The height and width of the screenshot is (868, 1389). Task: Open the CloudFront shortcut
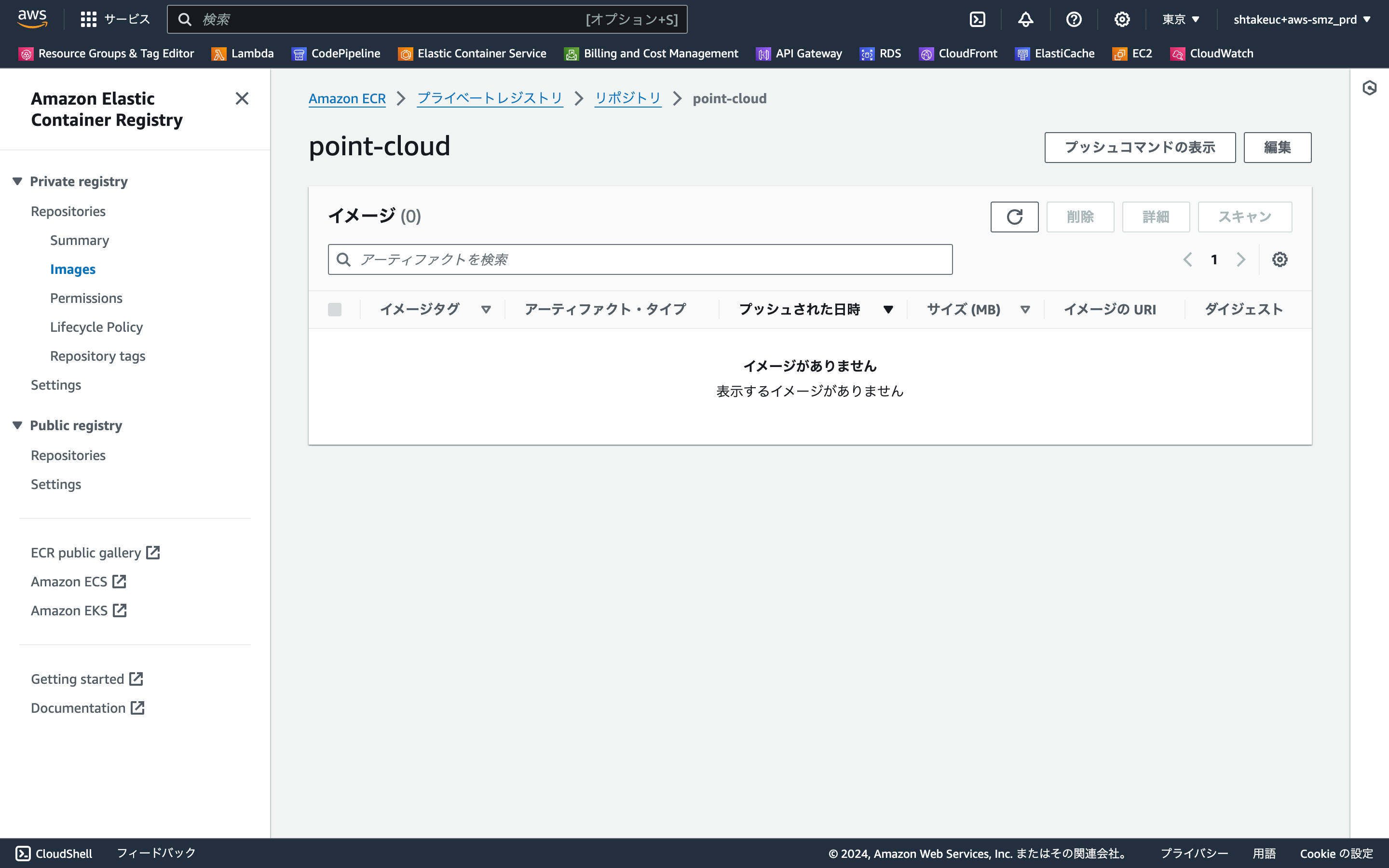coord(958,54)
